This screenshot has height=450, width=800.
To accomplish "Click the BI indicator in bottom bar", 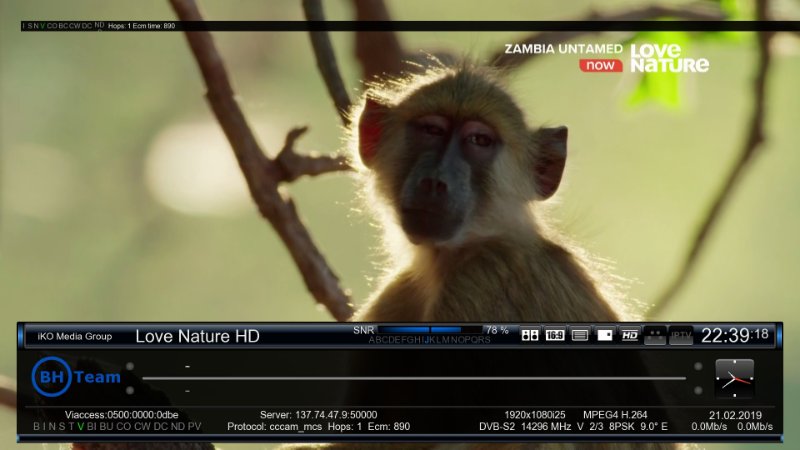I will point(91,427).
